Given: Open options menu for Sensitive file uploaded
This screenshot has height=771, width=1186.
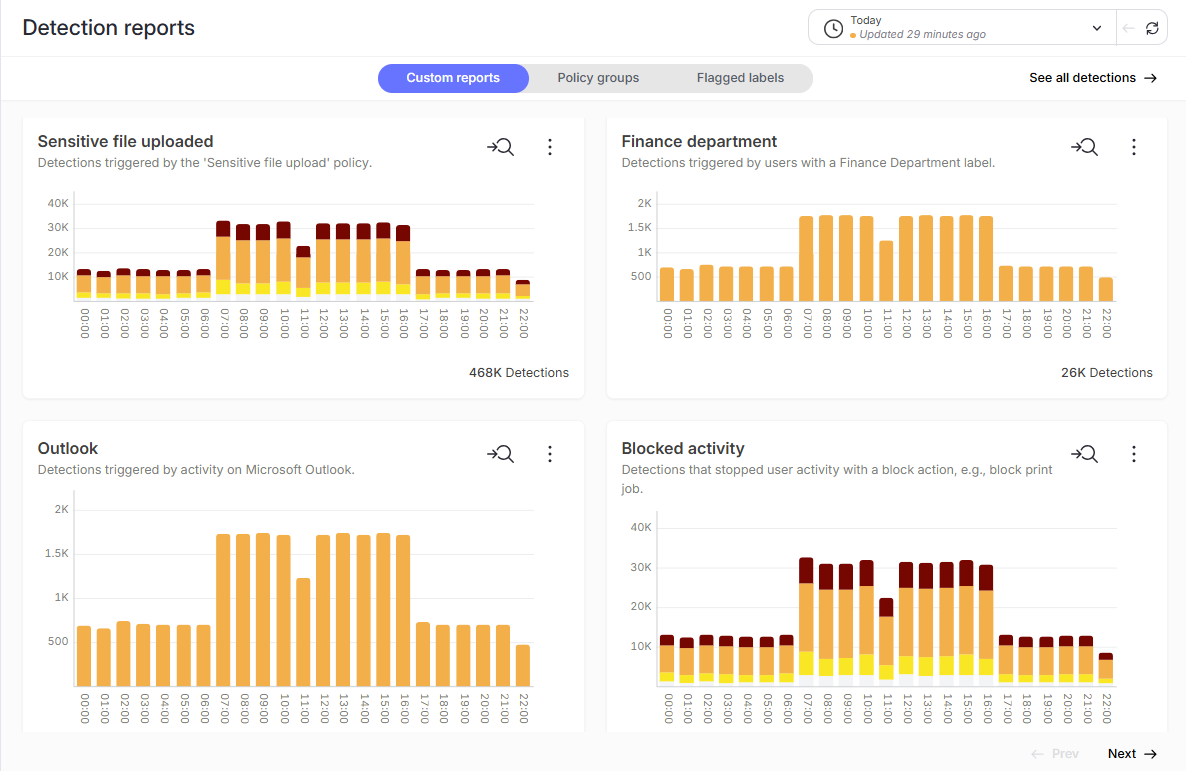Looking at the screenshot, I should click(x=550, y=146).
